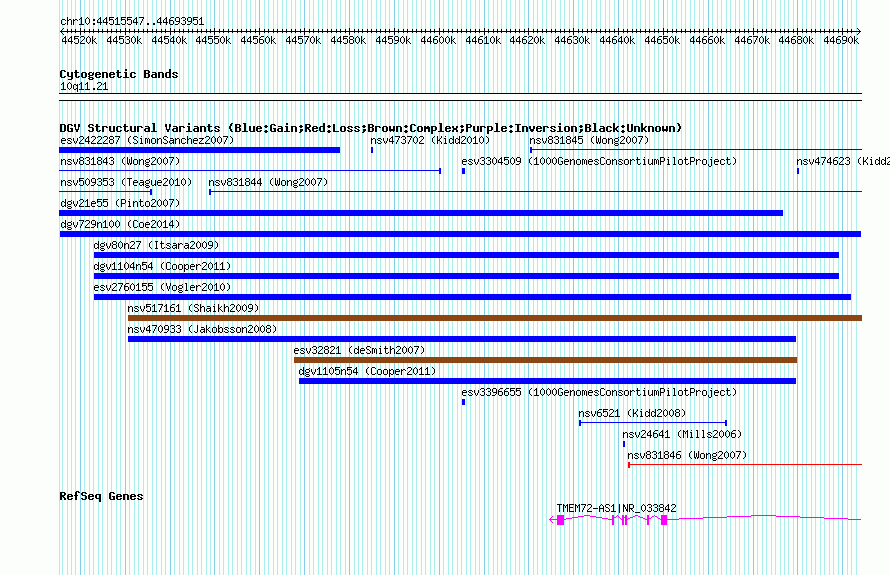Click the nsv470933 (Jakobsson2008) label
The image size is (890, 575).
(202, 329)
